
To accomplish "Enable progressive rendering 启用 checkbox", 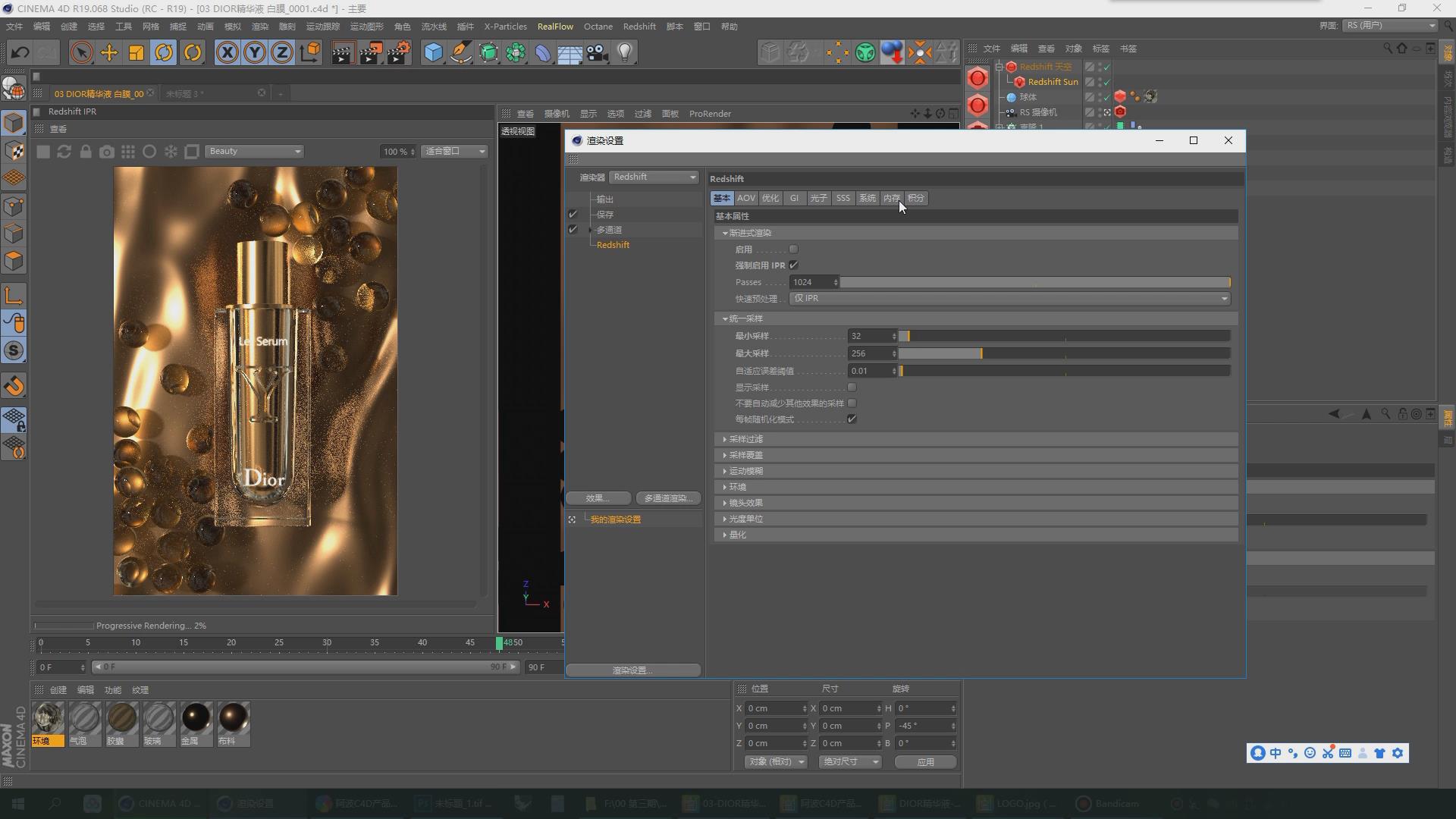I will (x=793, y=249).
